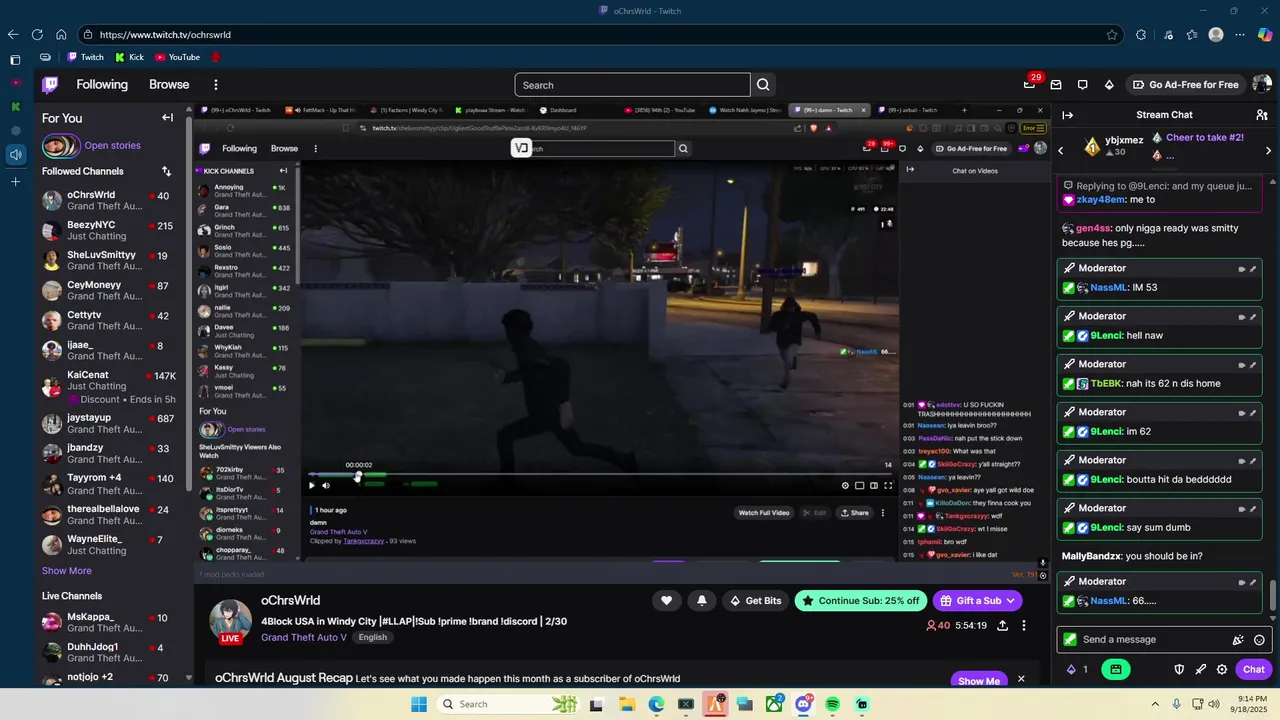Reload the browser page
This screenshot has width=1280, height=720.
[37, 34]
